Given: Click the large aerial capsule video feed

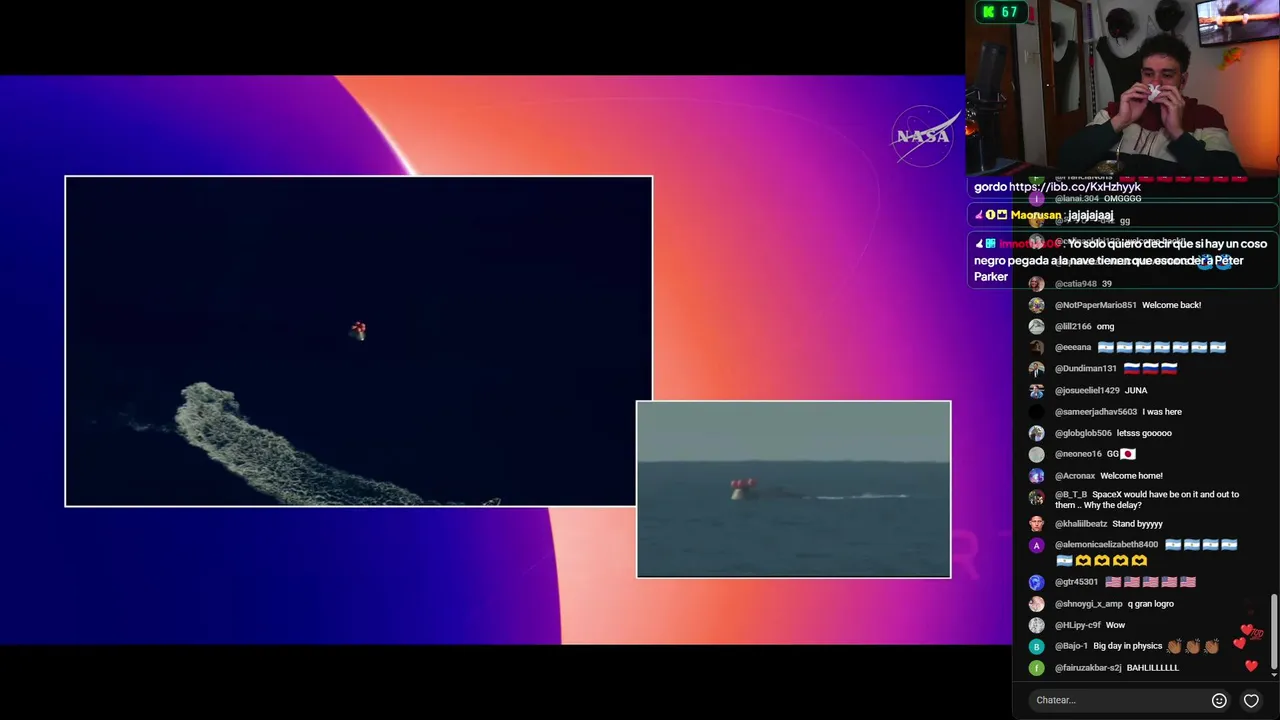Looking at the screenshot, I should pos(358,341).
